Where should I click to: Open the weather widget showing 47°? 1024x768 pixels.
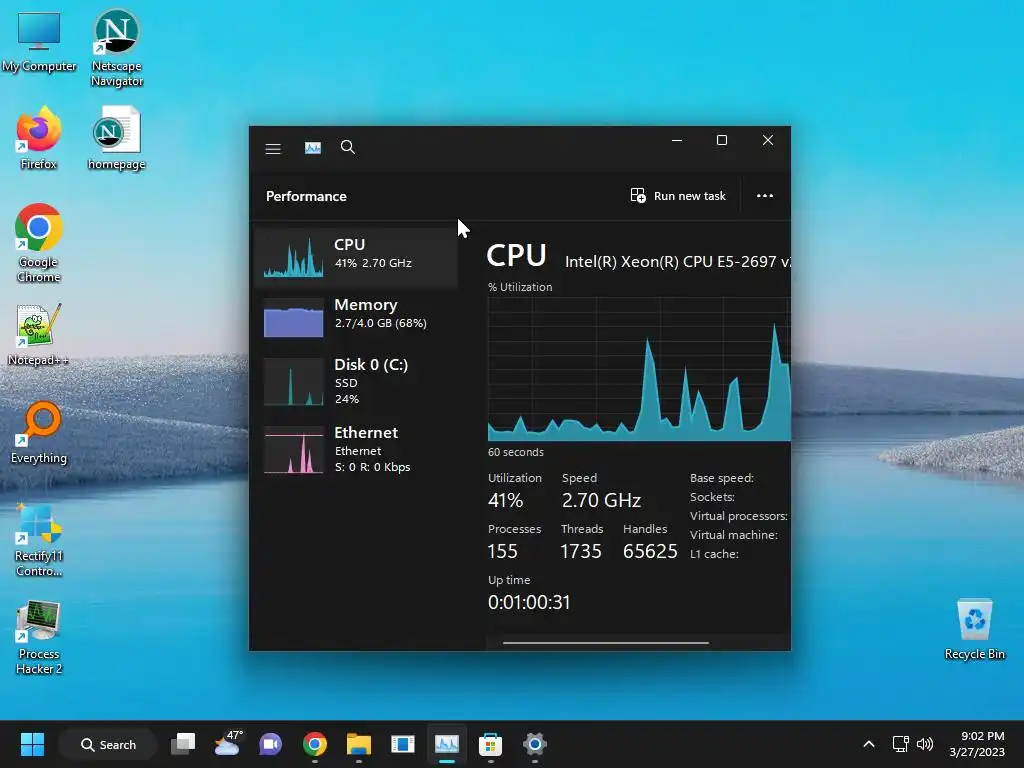(x=227, y=744)
